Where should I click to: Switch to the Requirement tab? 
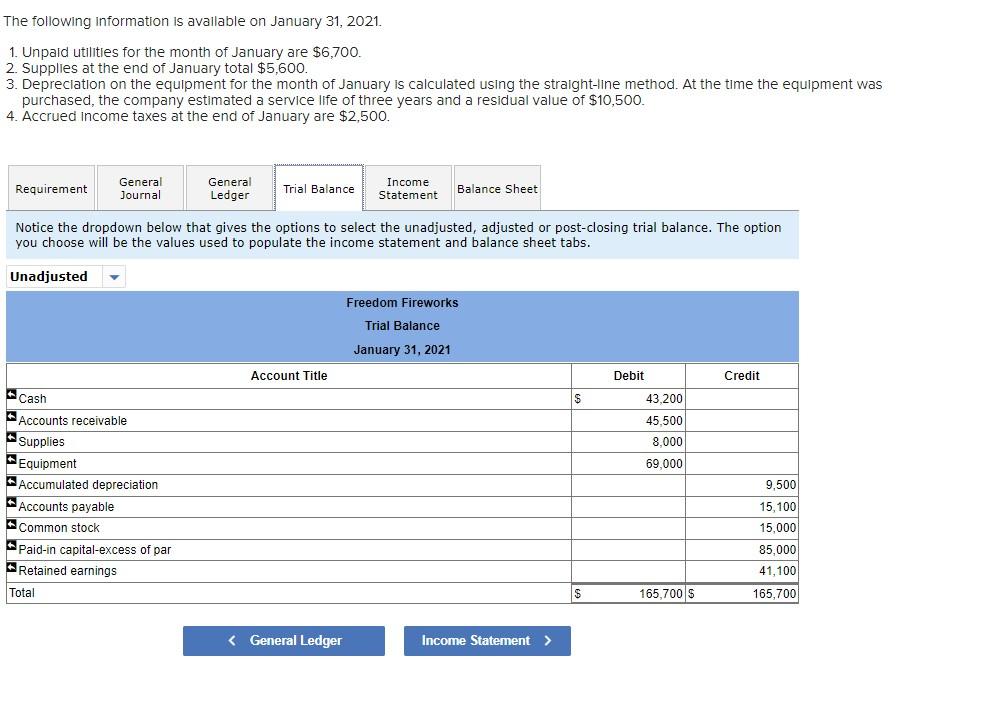click(x=51, y=188)
